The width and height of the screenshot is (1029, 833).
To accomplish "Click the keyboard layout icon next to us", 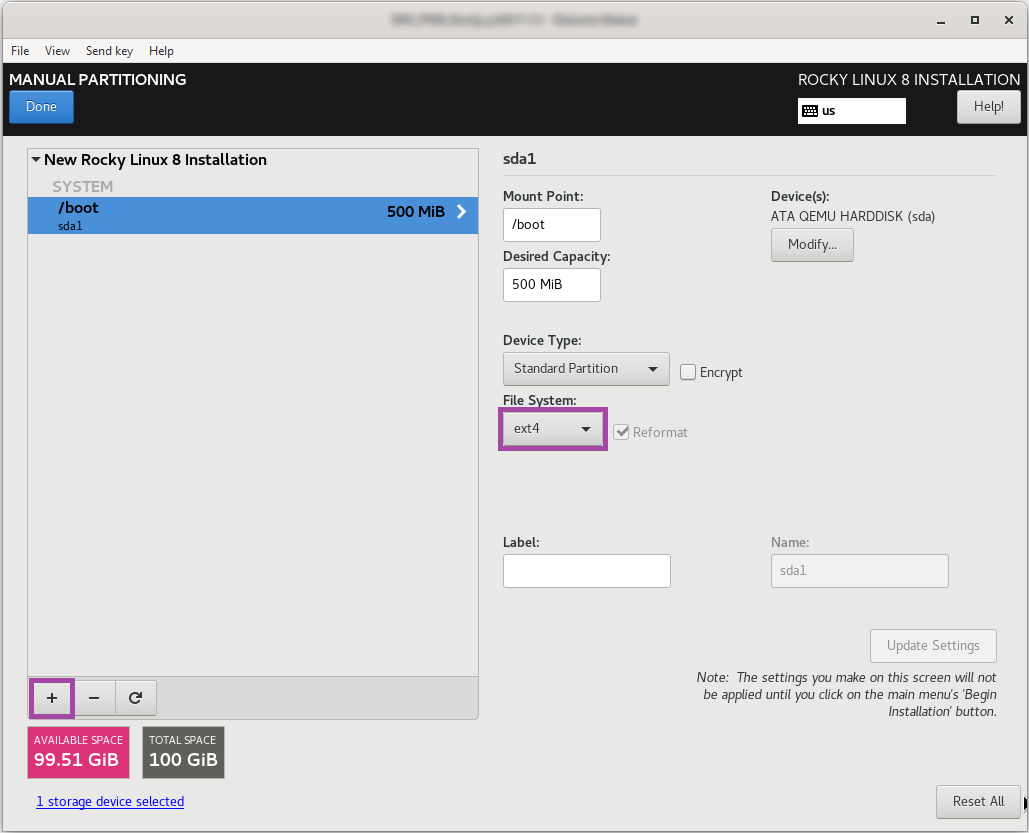I will pyautogui.click(x=810, y=111).
